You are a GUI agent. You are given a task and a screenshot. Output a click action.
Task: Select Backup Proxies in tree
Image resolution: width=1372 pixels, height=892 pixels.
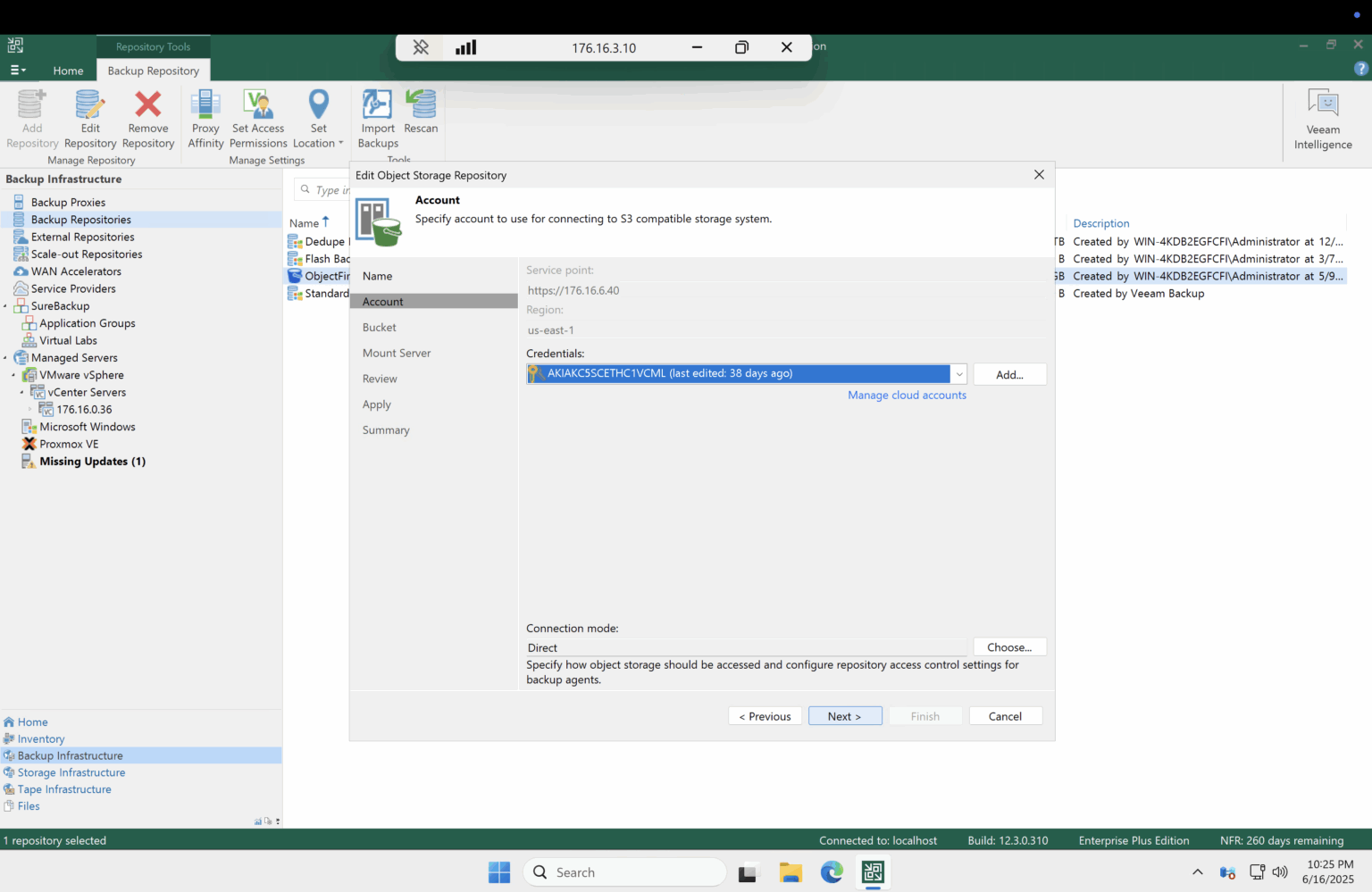tap(68, 203)
